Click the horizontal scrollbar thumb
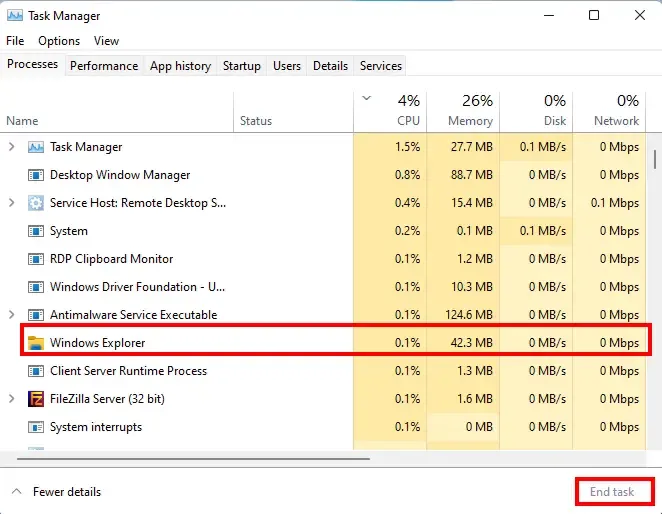This screenshot has height=514, width=662. click(193, 459)
